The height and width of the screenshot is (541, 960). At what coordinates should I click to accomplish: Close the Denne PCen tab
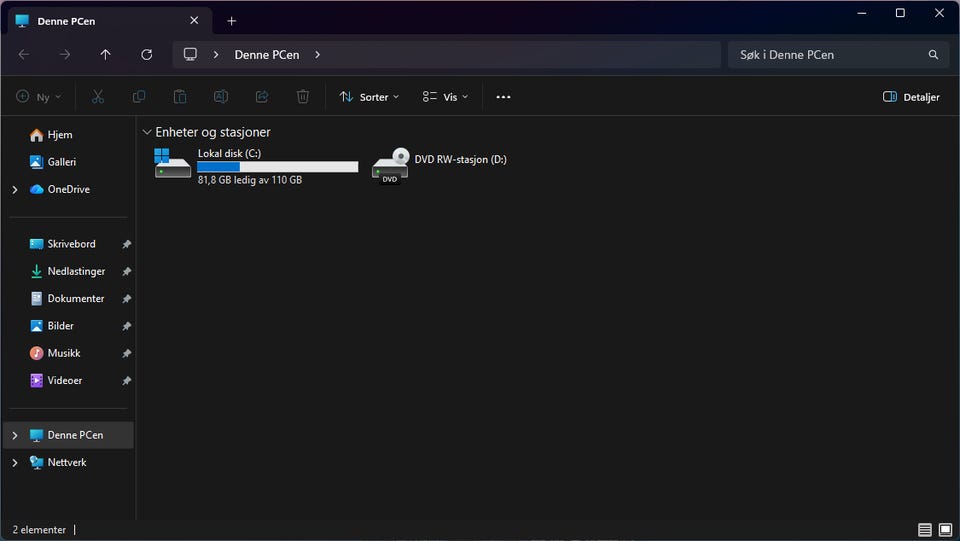pyautogui.click(x=194, y=21)
